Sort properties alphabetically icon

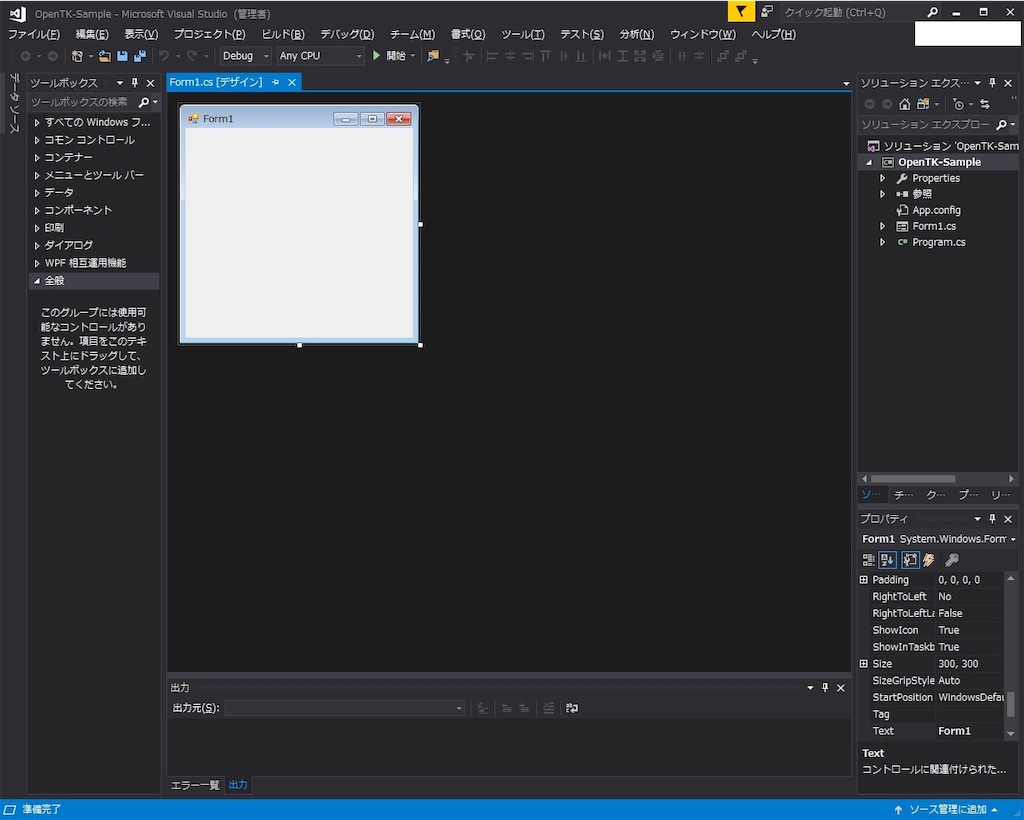click(887, 560)
